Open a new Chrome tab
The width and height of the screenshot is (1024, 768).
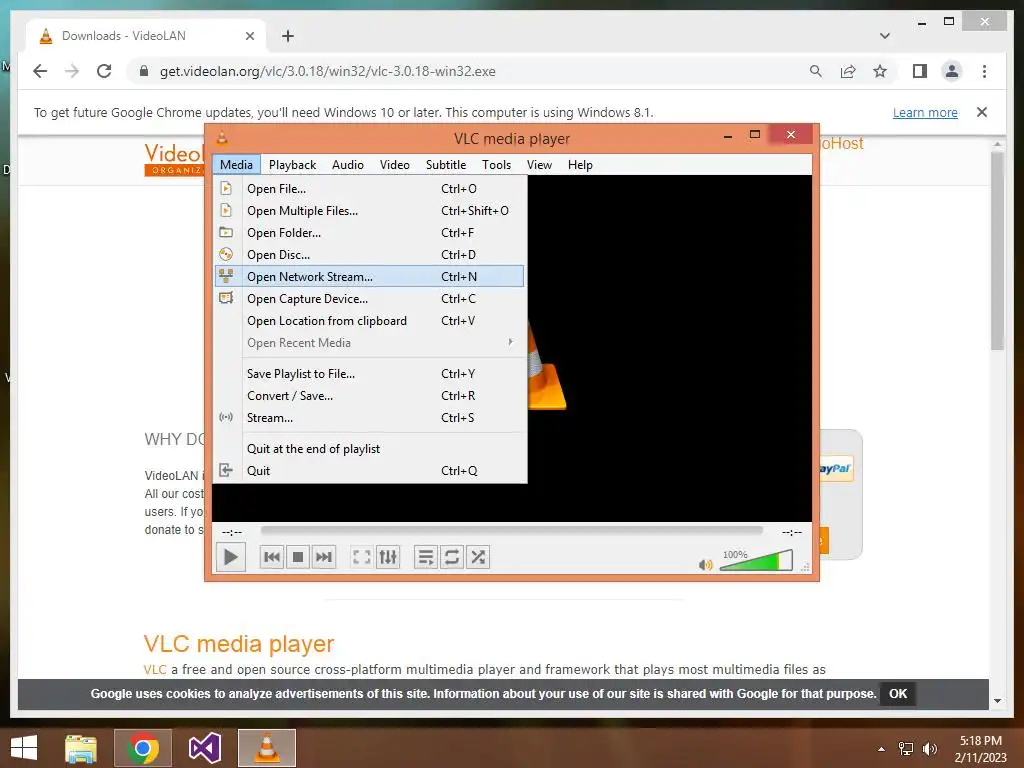coord(288,36)
